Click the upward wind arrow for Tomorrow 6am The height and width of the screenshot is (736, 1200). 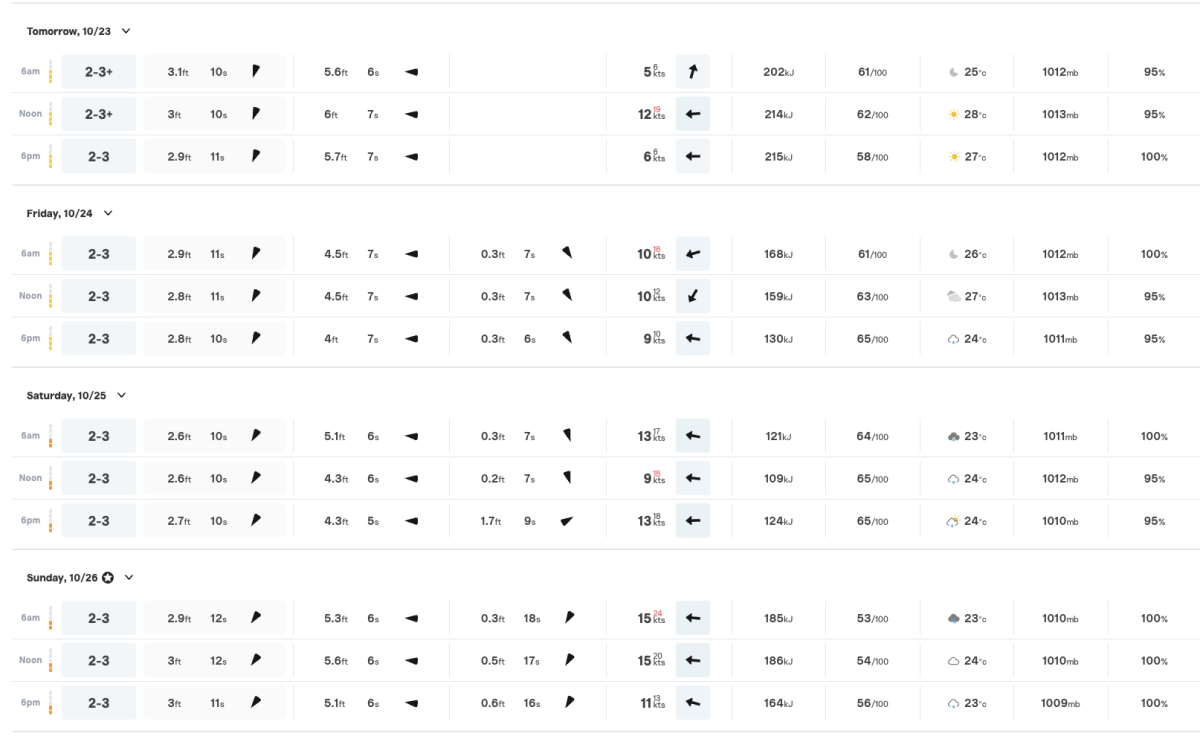click(x=692, y=72)
